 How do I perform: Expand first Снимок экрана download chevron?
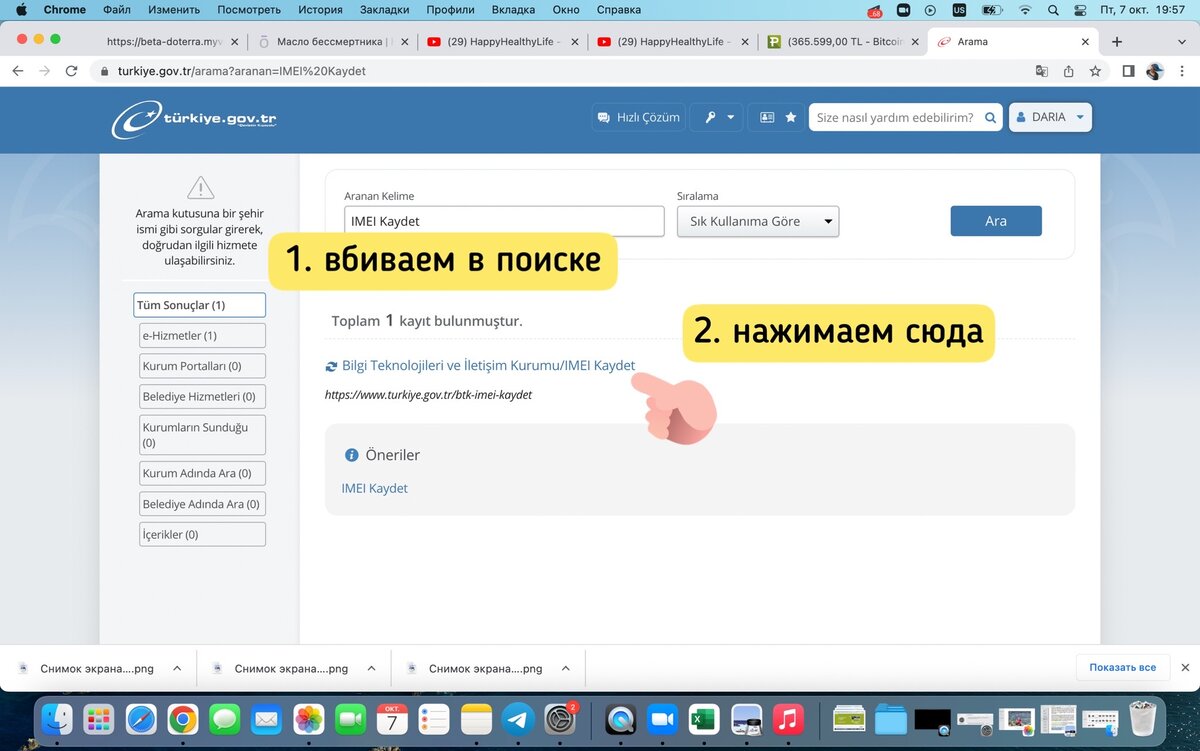coord(177,668)
